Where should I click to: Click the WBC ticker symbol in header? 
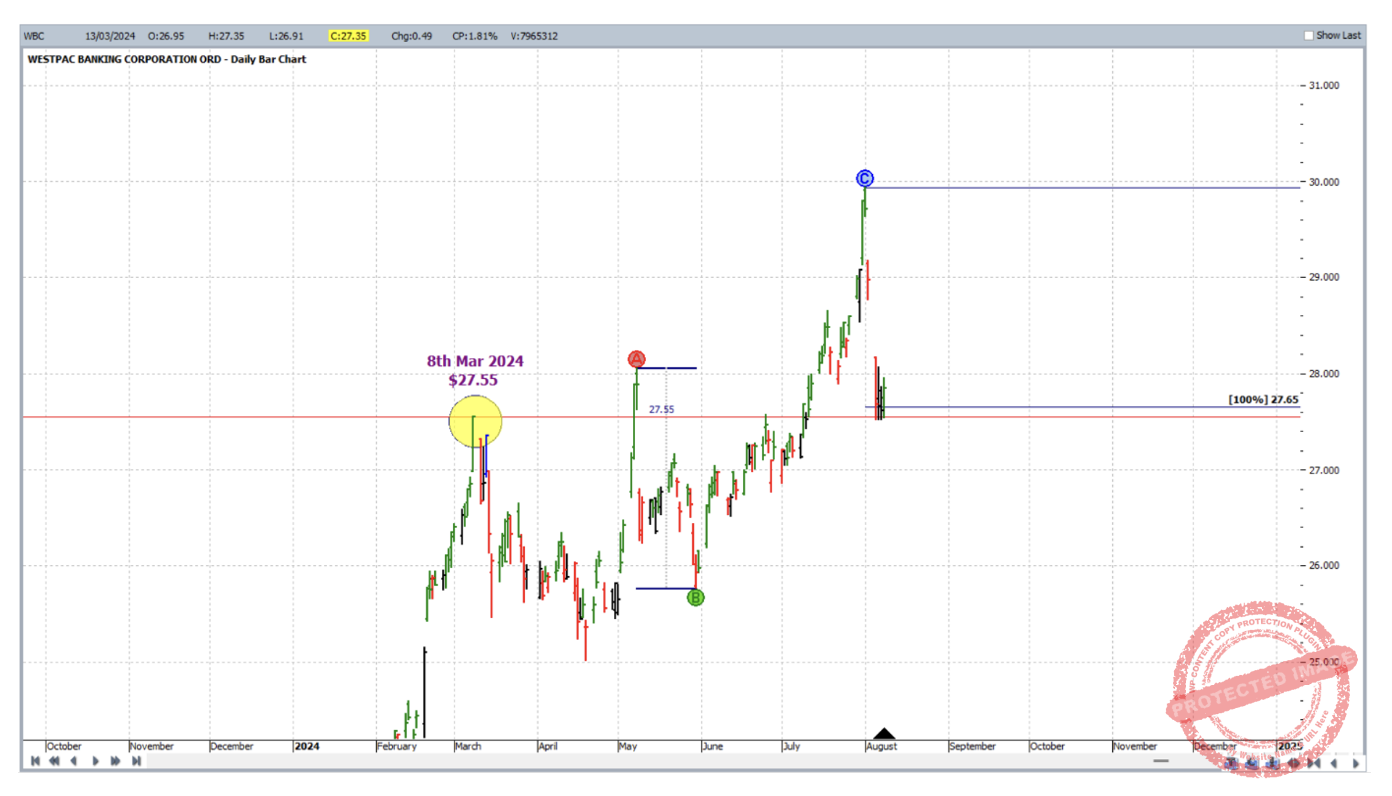point(34,36)
